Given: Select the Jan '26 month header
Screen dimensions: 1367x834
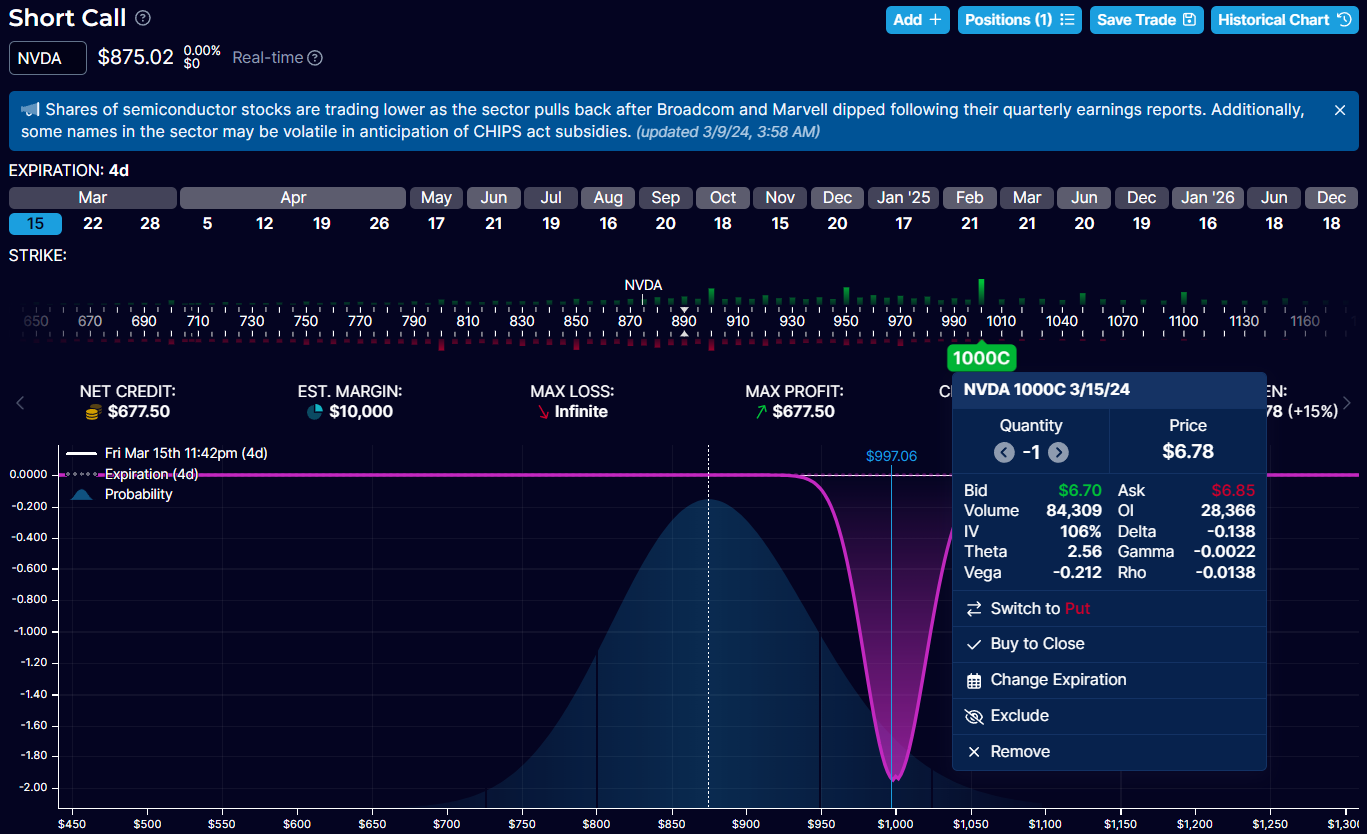Looking at the screenshot, I should tap(1208, 198).
